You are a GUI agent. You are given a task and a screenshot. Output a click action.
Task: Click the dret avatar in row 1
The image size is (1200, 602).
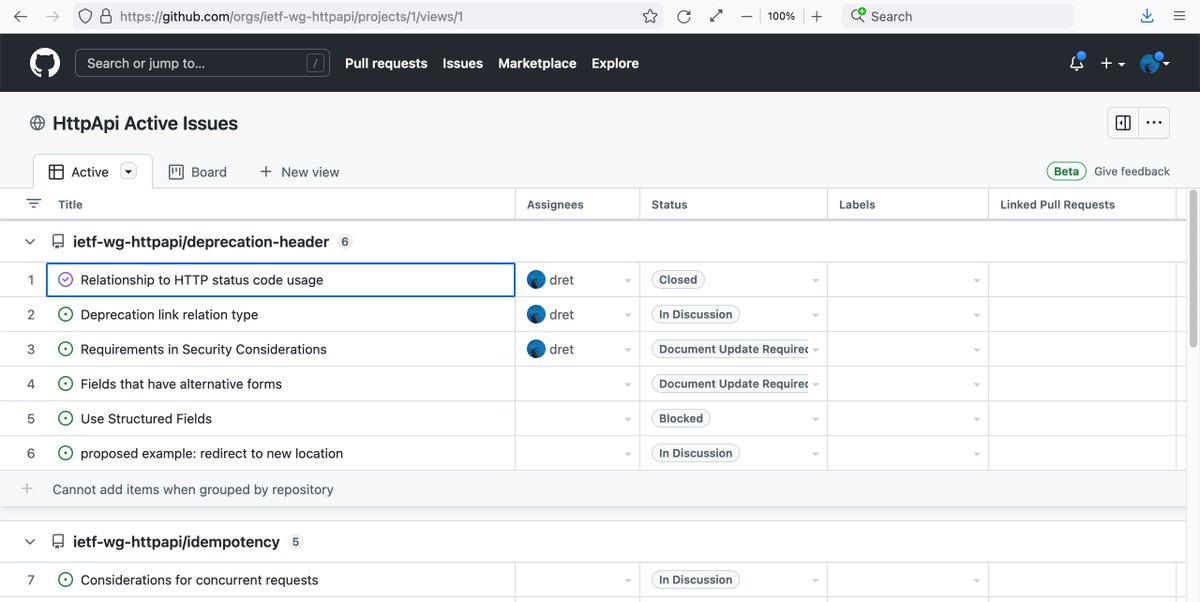click(536, 280)
